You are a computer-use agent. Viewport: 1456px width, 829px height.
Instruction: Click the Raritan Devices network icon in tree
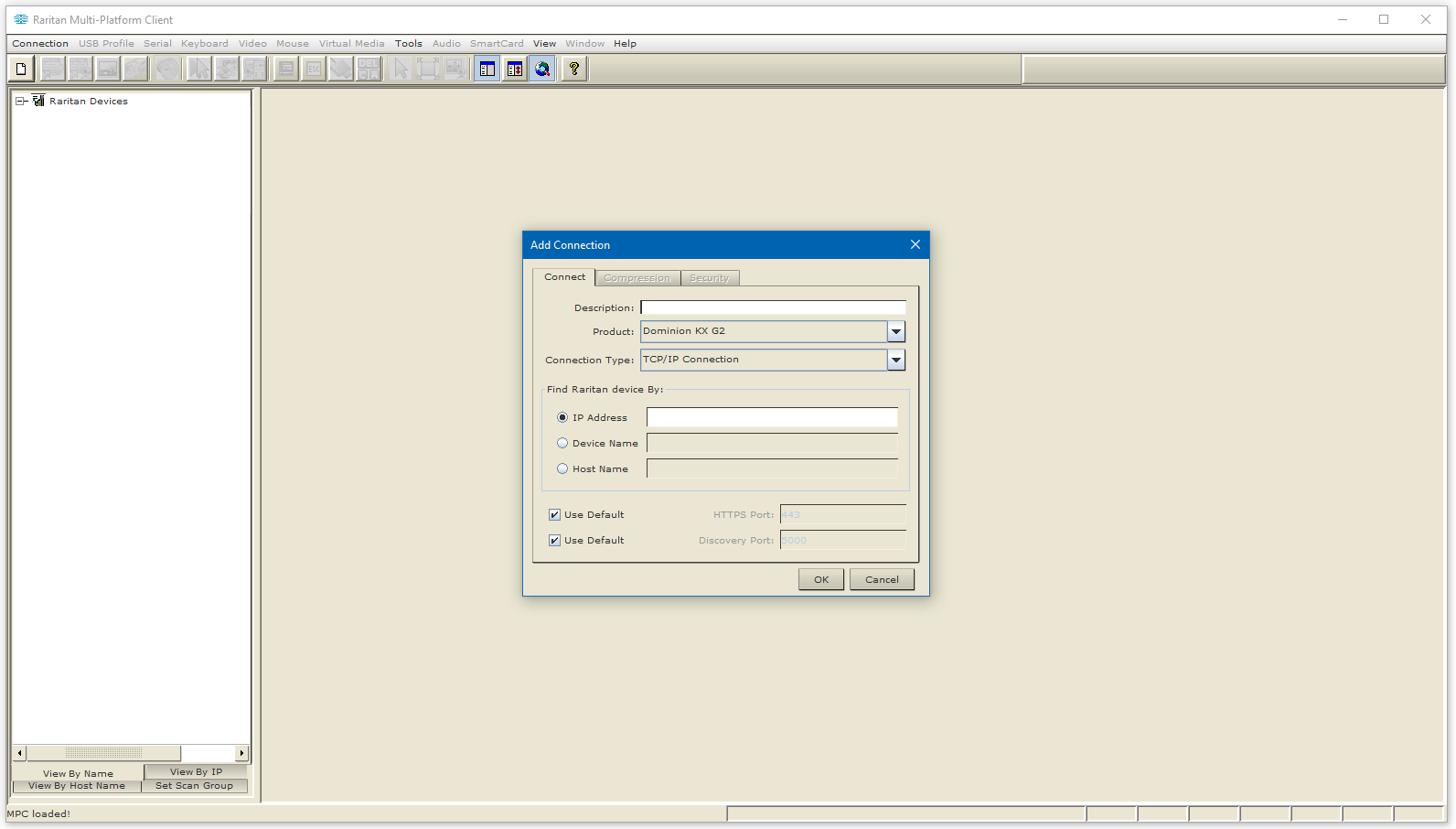pyautogui.click(x=38, y=101)
